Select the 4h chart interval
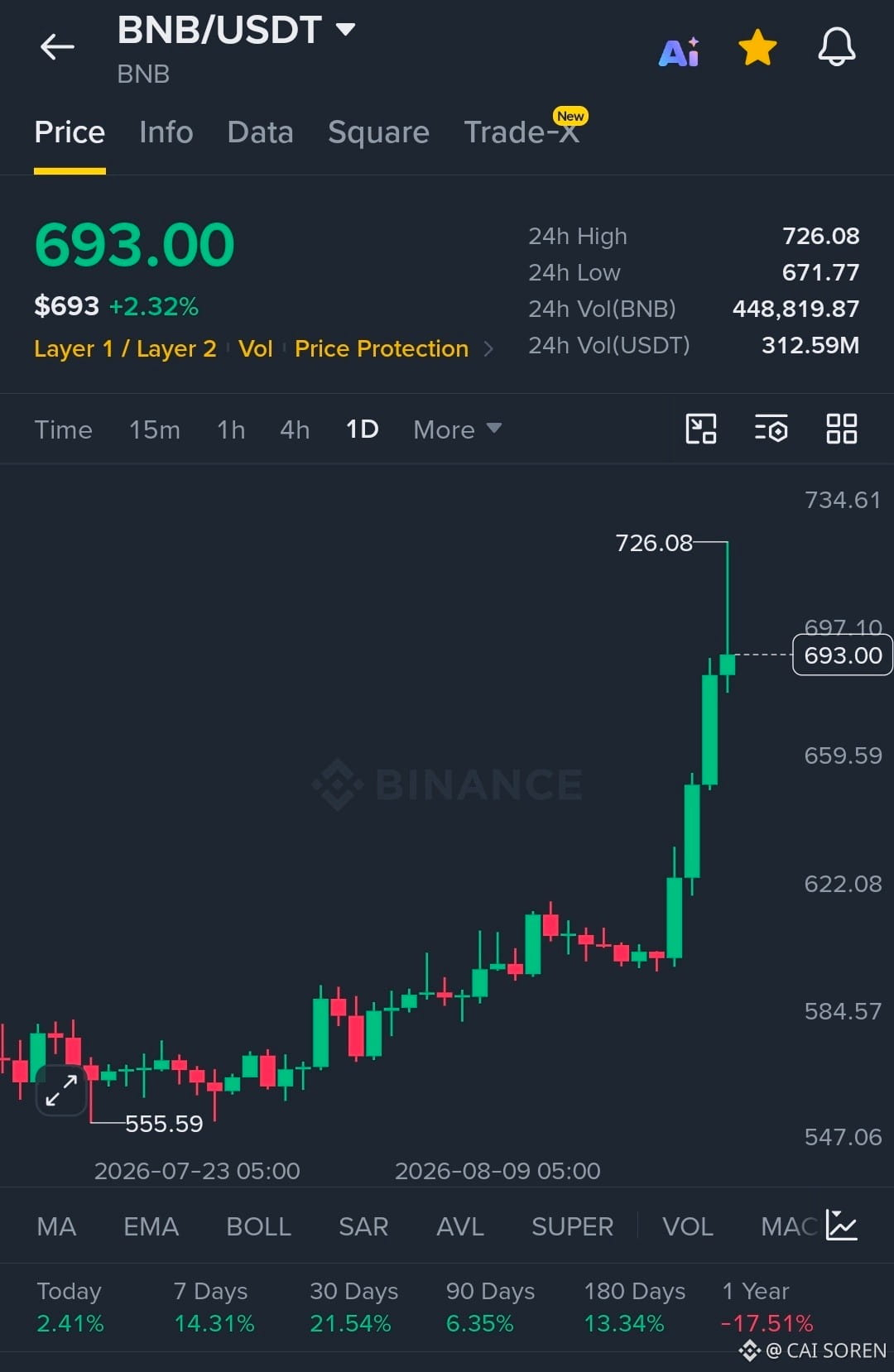 pyautogui.click(x=295, y=429)
